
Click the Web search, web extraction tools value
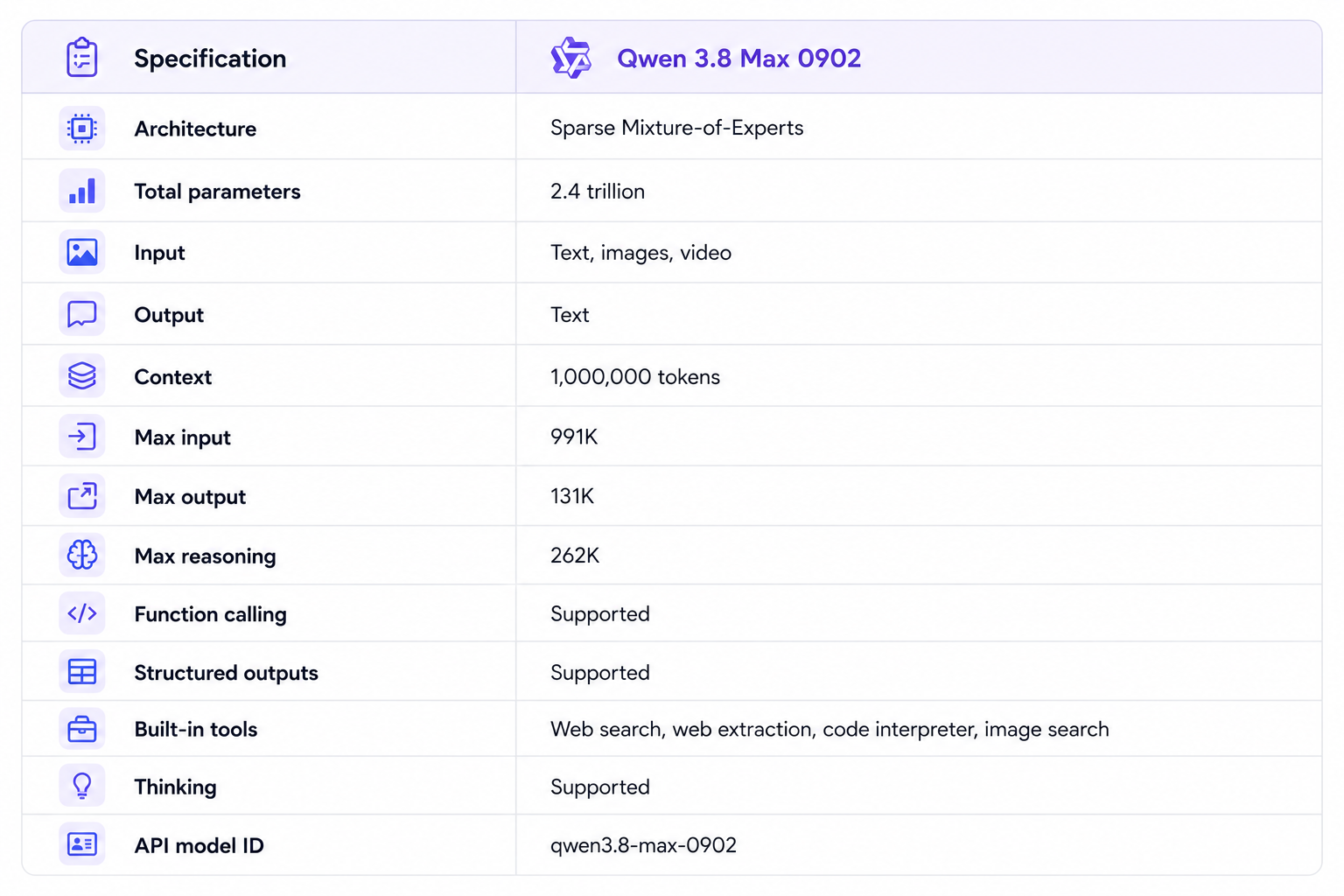(829, 730)
